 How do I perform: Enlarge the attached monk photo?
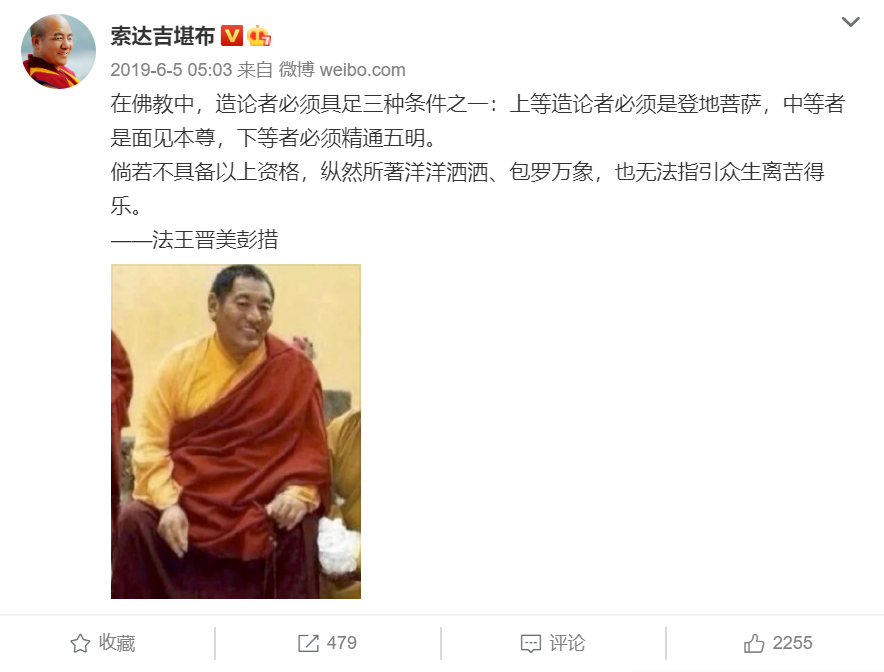tap(236, 431)
